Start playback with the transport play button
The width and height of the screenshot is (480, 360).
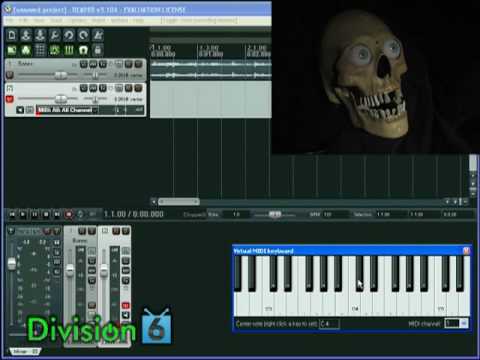(23, 214)
